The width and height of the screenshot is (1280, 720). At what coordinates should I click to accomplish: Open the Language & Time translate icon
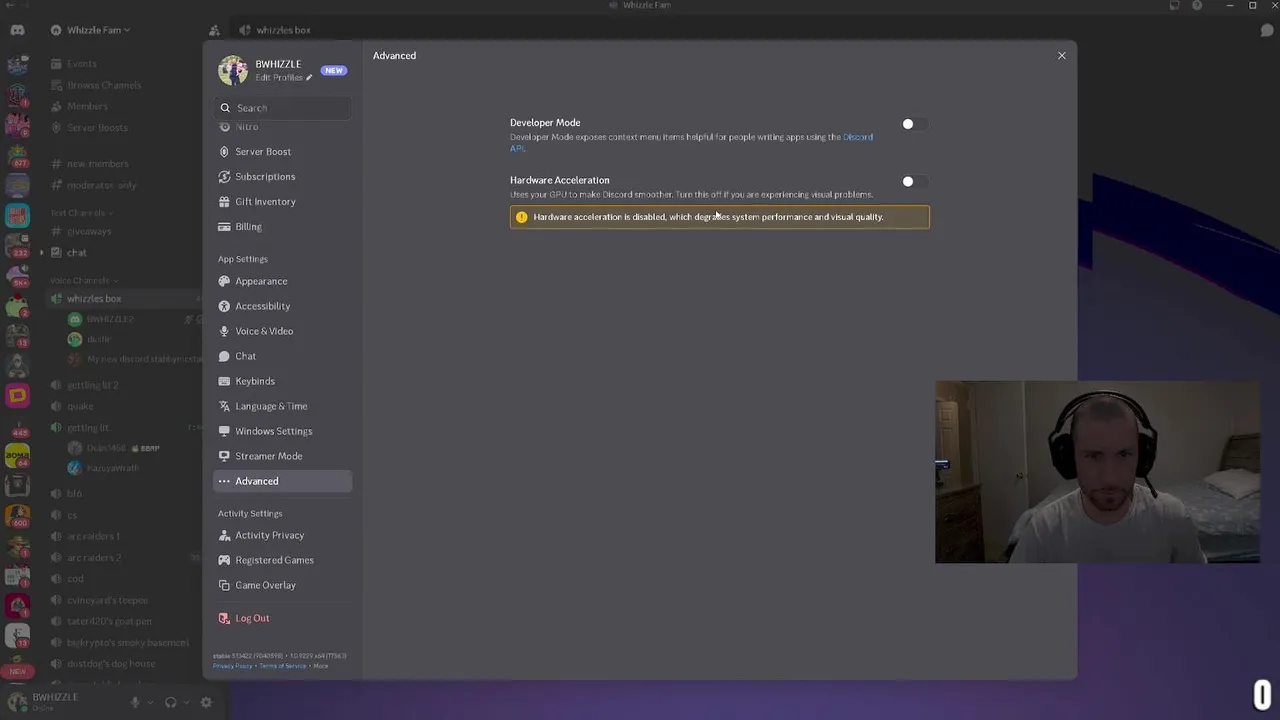coord(224,406)
